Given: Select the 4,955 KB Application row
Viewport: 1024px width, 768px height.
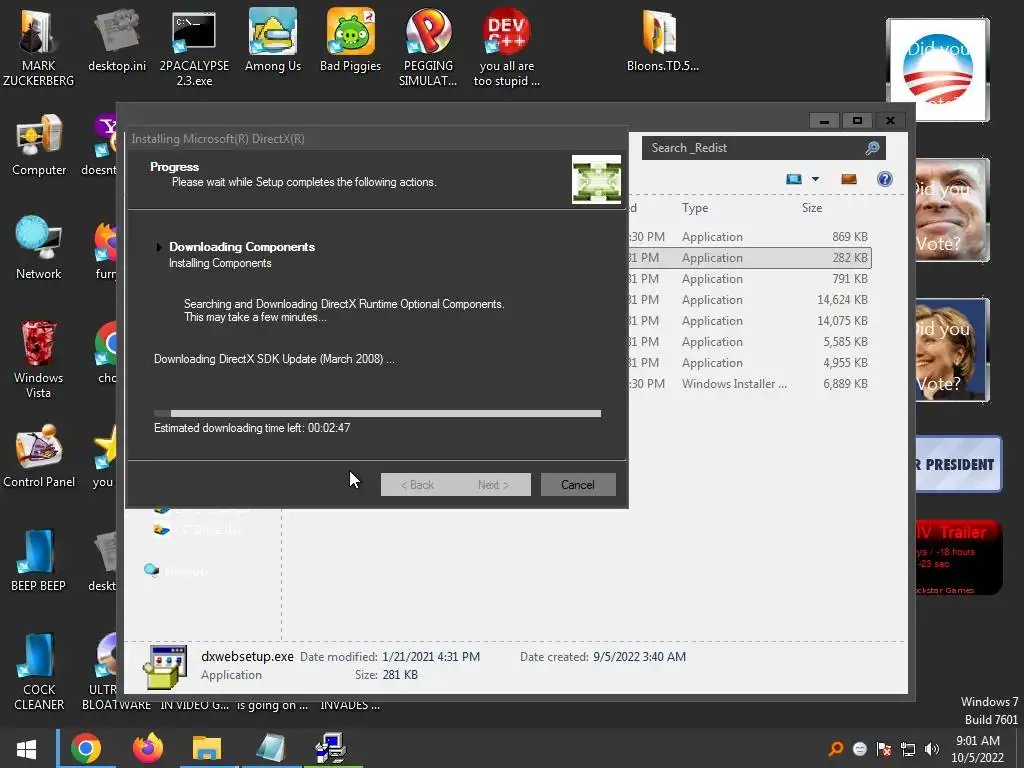Looking at the screenshot, I should [x=750, y=362].
